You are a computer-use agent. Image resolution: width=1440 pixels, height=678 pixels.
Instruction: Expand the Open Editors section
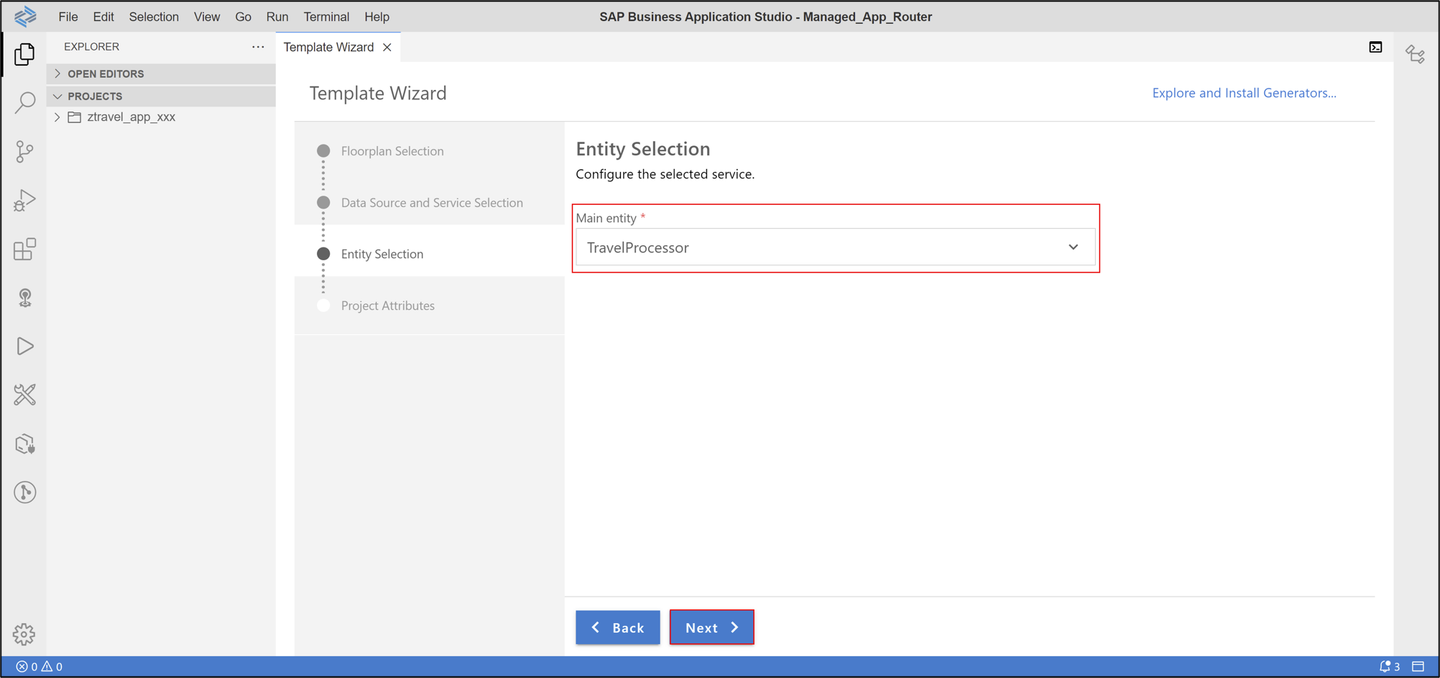(161, 74)
